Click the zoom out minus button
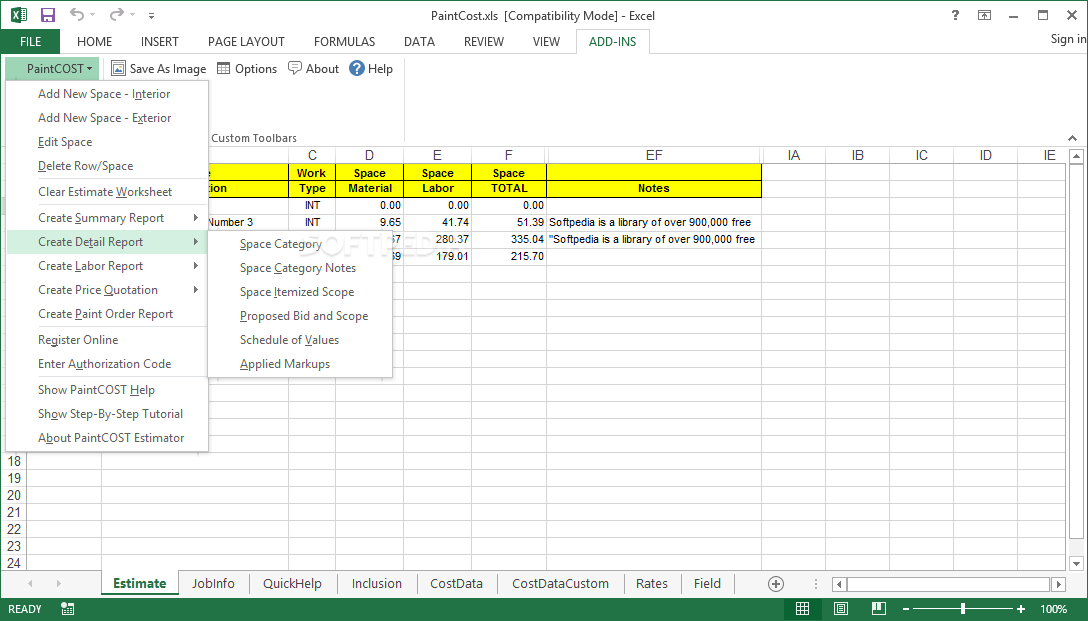Image resolution: width=1088 pixels, height=621 pixels. click(906, 609)
